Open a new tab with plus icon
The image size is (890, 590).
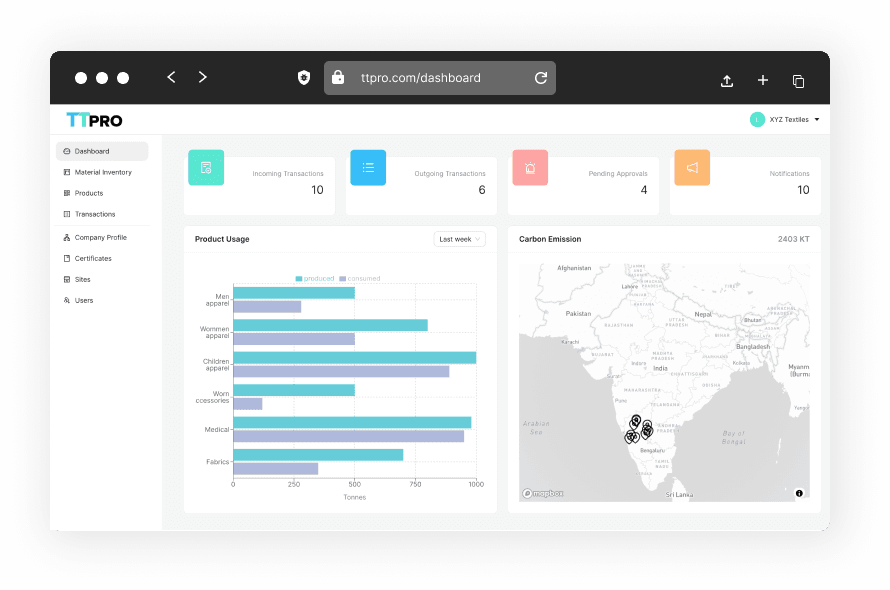763,81
